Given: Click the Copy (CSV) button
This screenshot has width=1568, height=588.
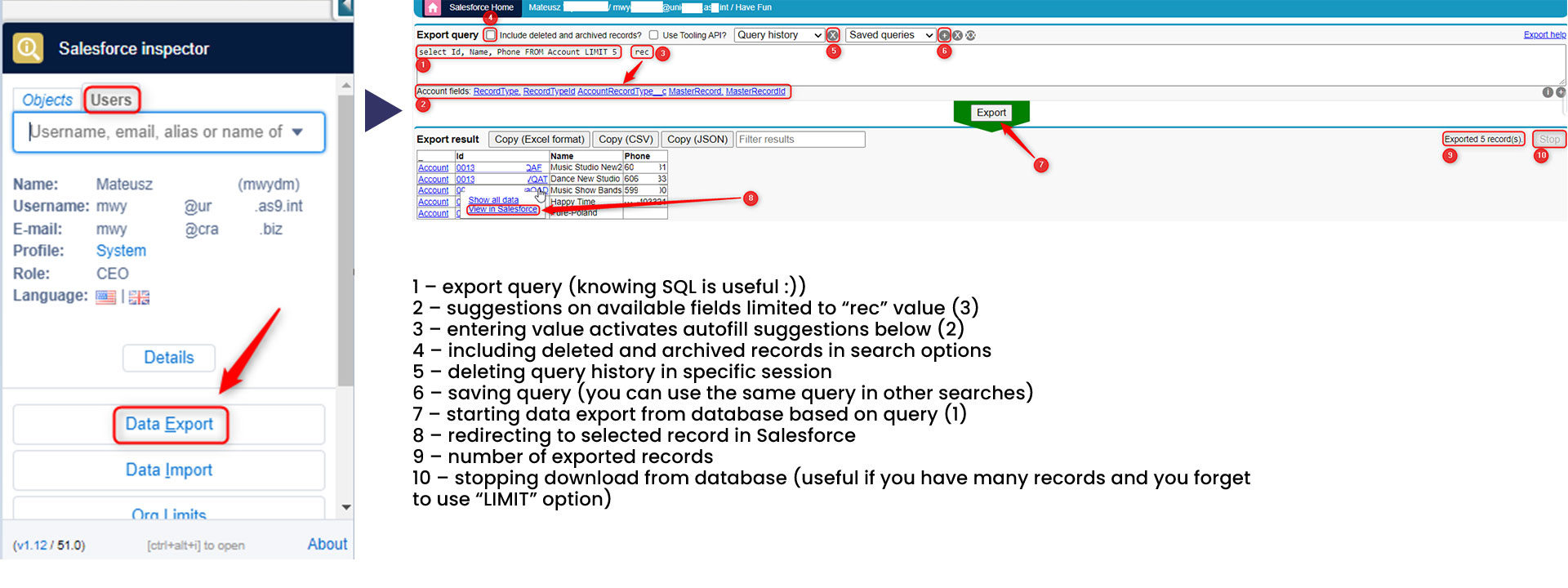Looking at the screenshot, I should coord(626,140).
